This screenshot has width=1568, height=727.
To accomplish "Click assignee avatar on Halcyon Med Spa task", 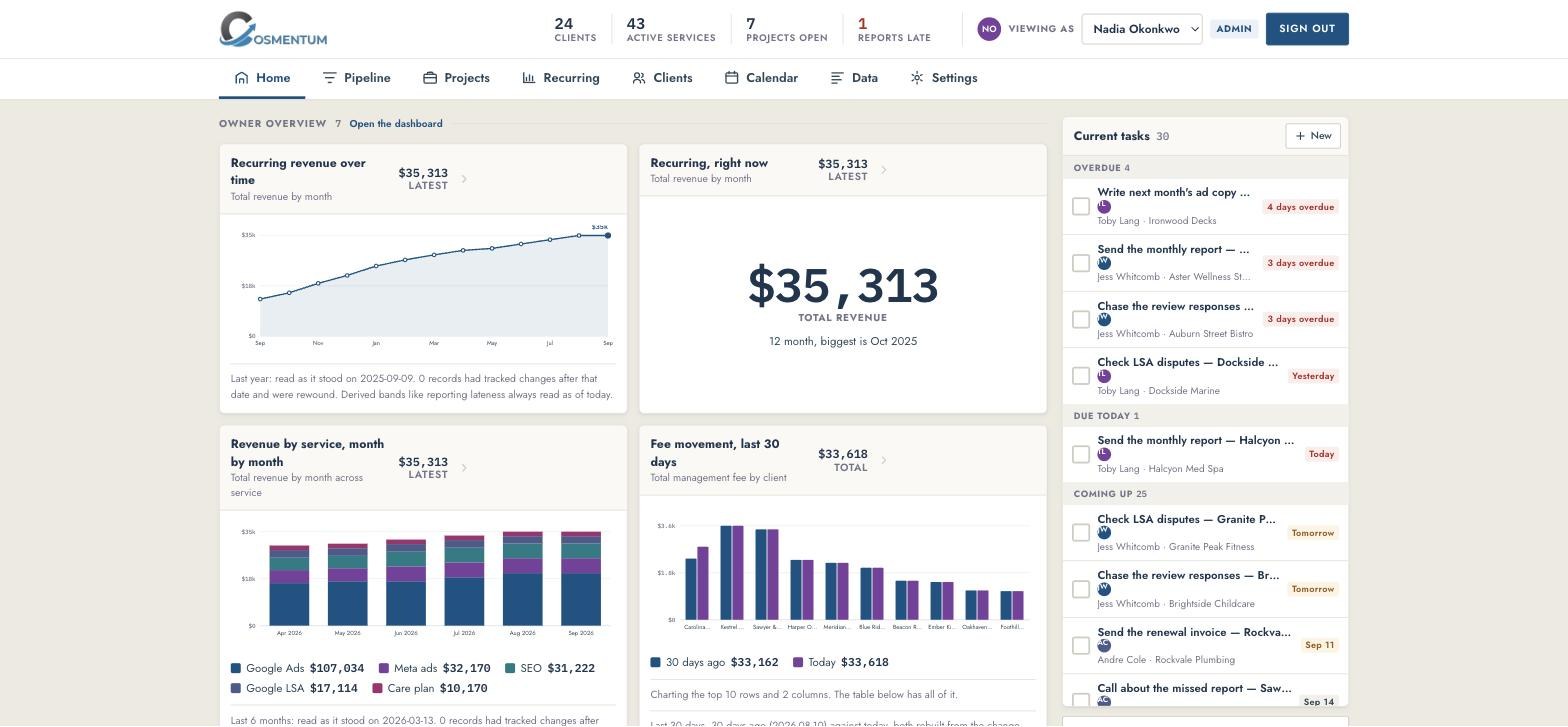I will tap(1104, 454).
